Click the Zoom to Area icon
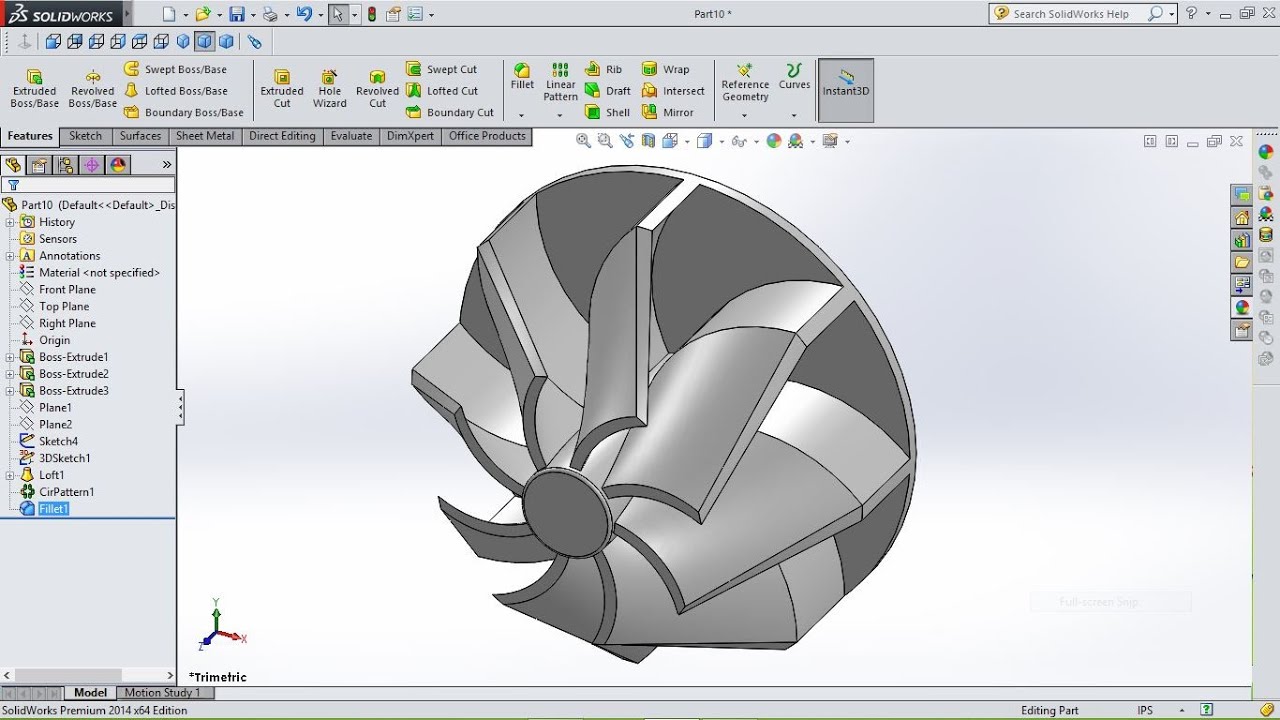This screenshot has width=1280, height=720. click(x=604, y=141)
